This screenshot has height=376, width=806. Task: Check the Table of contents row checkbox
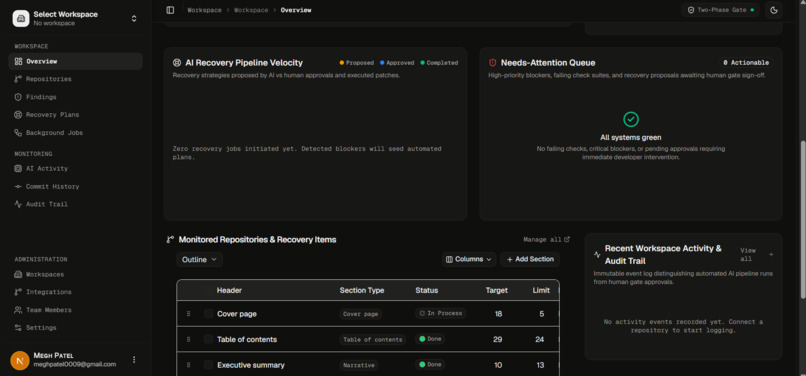(208, 339)
